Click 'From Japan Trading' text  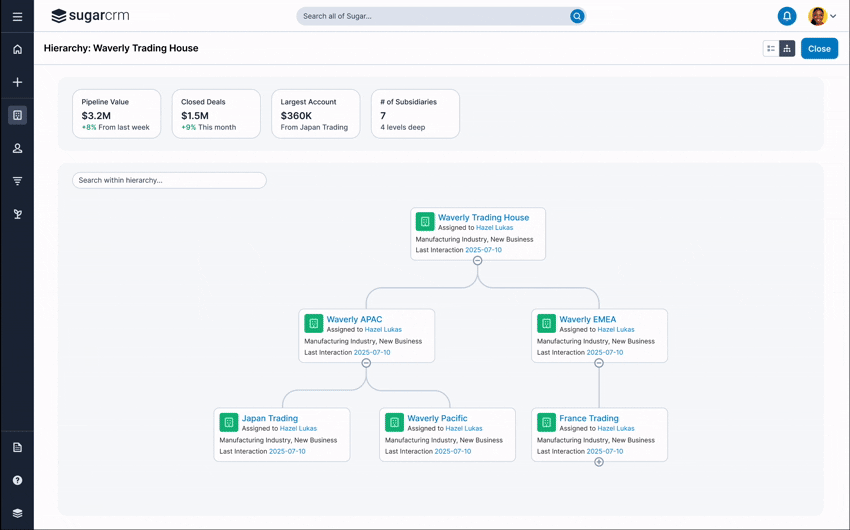(x=314, y=127)
